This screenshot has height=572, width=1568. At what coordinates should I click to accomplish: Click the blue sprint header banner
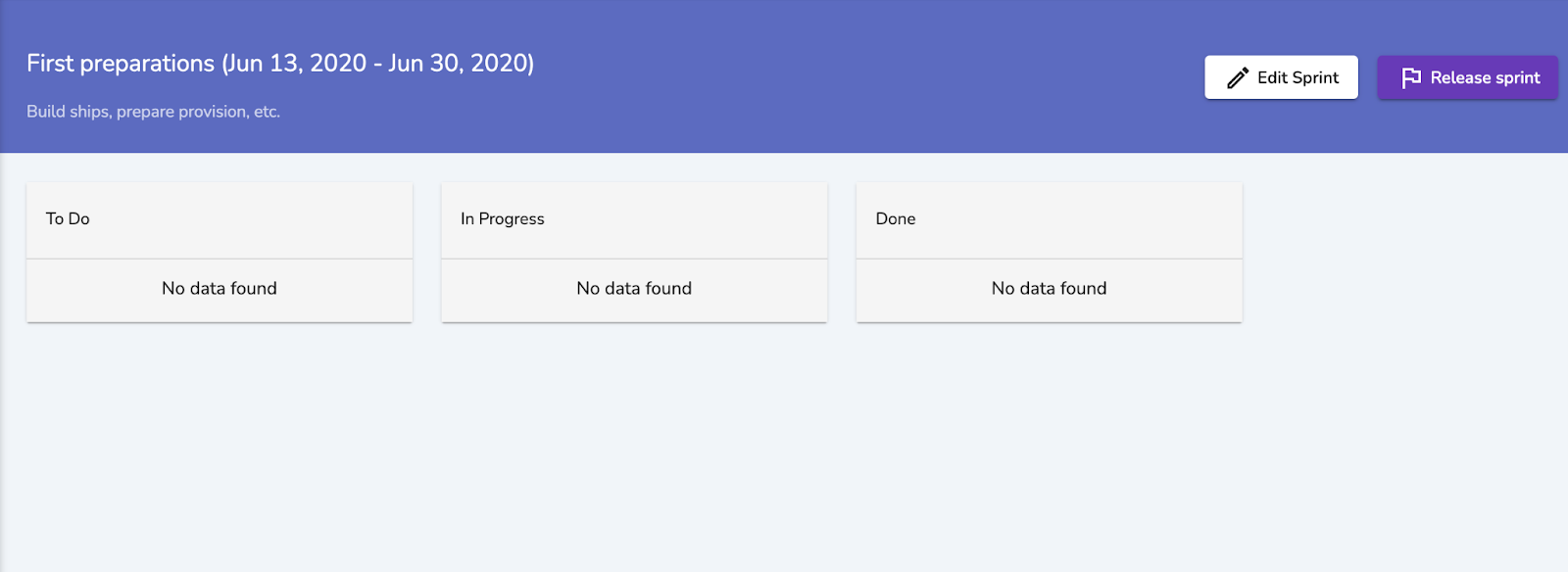(x=784, y=76)
